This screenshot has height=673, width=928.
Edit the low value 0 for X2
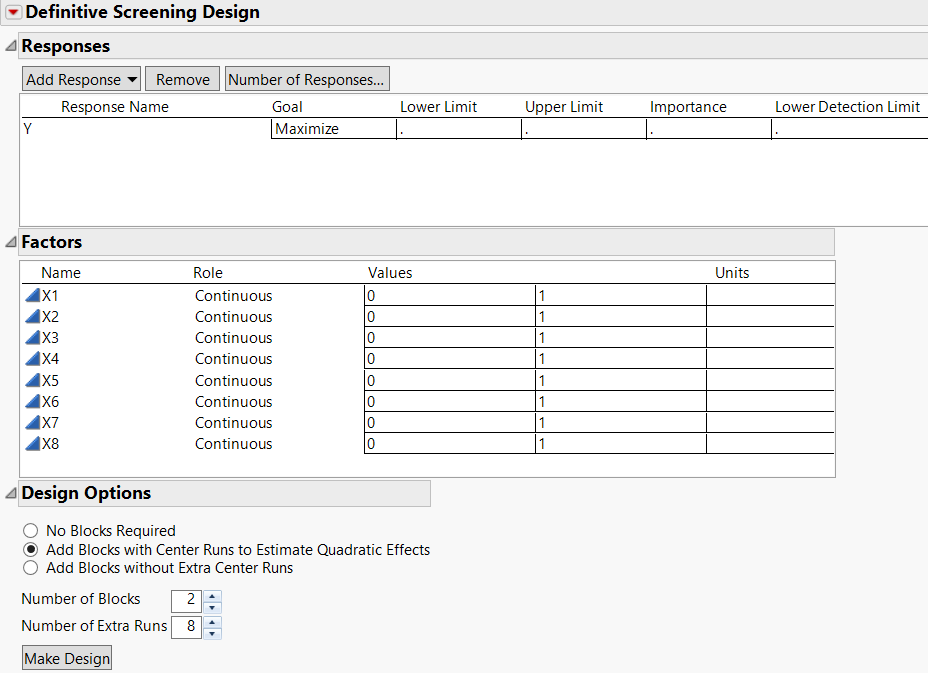click(x=450, y=317)
